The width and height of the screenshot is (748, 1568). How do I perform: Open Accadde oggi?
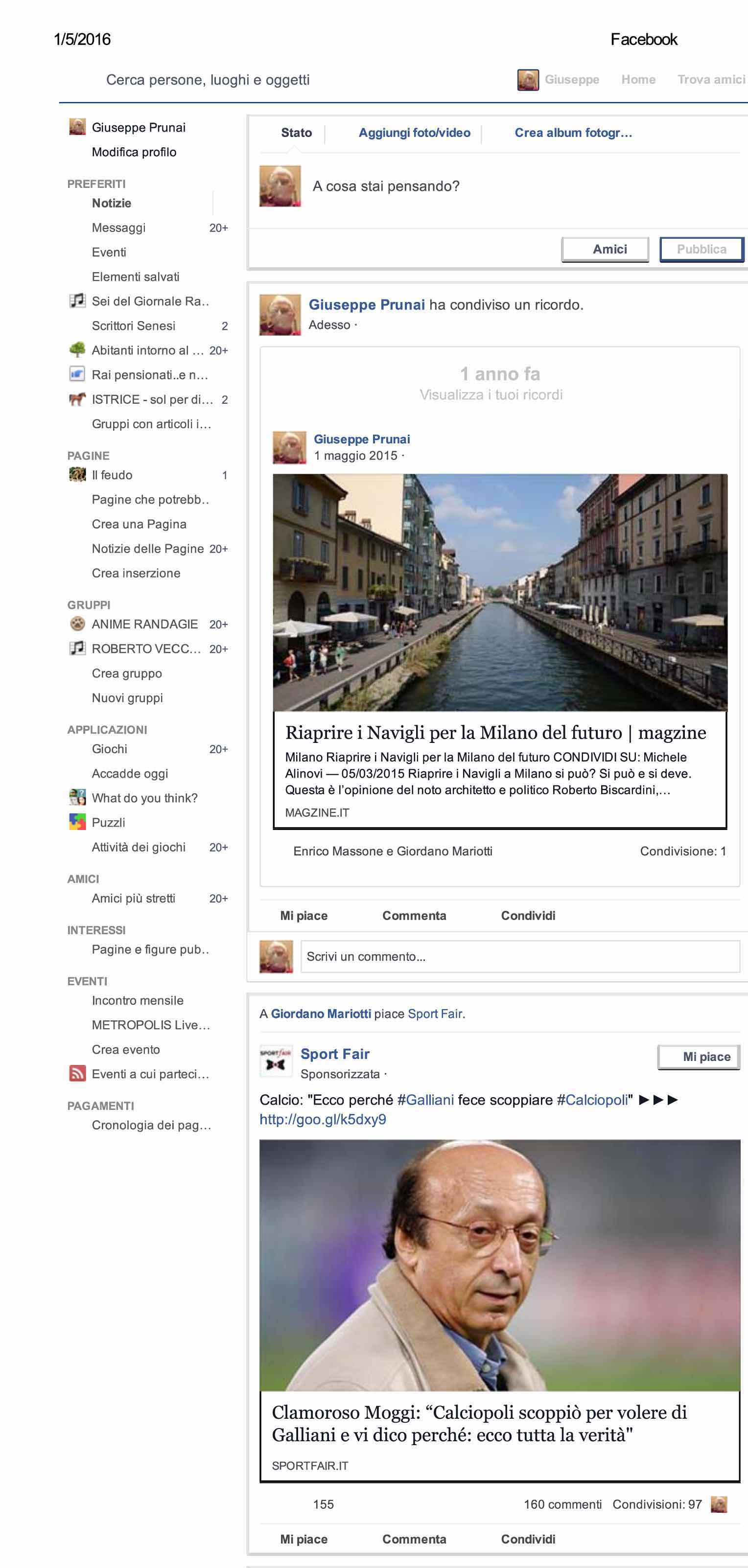tap(130, 774)
